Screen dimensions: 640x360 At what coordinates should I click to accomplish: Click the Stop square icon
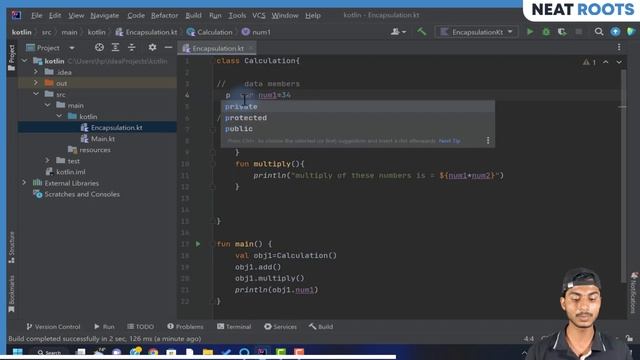pos(578,32)
